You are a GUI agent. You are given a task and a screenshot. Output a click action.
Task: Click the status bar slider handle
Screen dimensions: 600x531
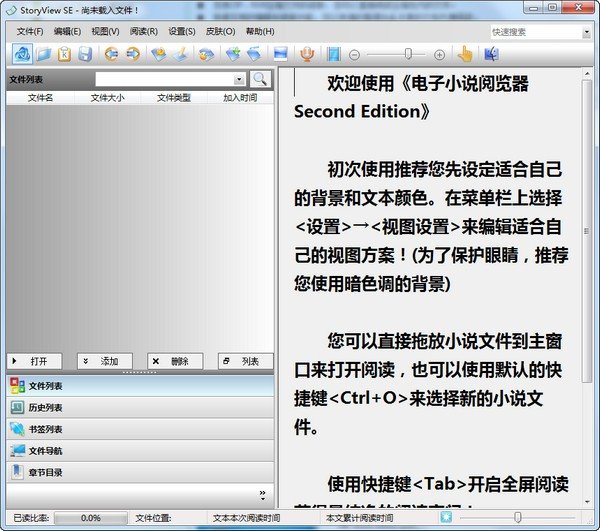(518, 517)
